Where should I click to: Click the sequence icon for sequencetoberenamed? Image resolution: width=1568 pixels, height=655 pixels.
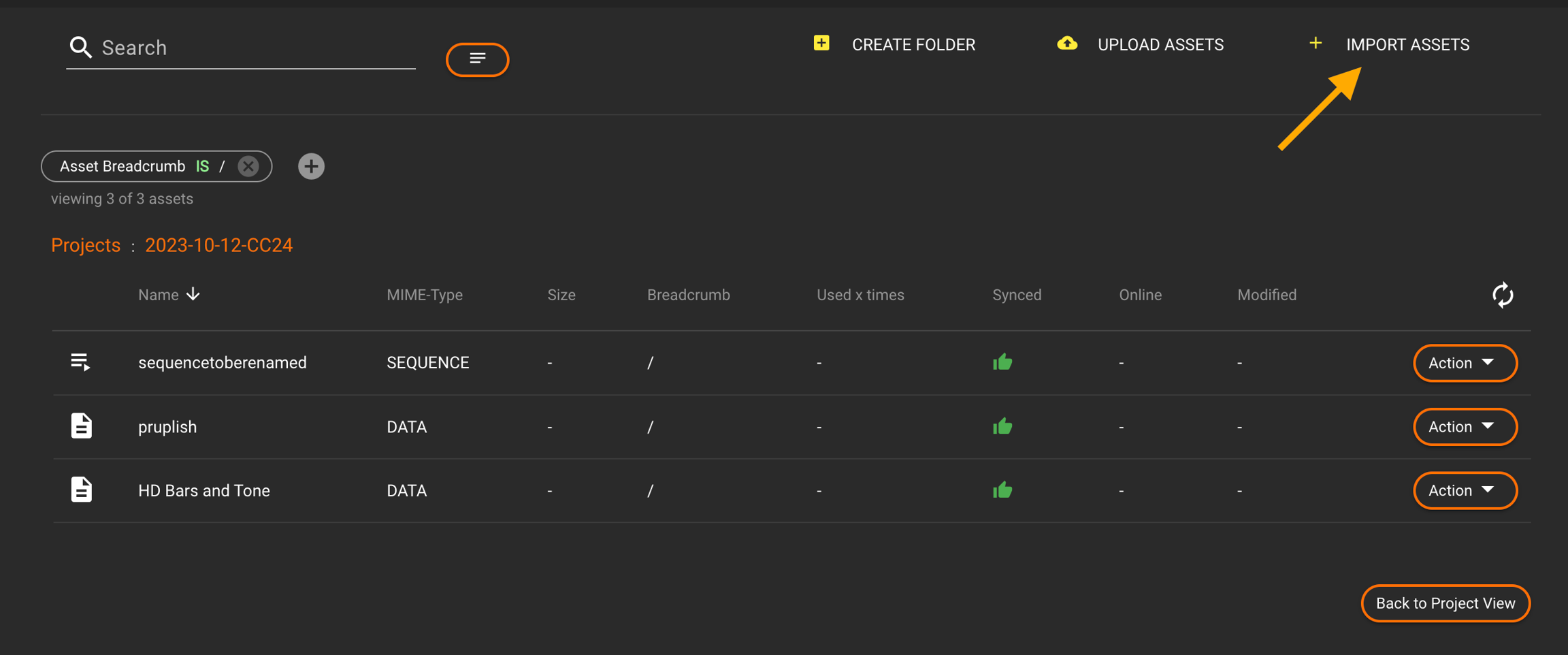(x=81, y=362)
